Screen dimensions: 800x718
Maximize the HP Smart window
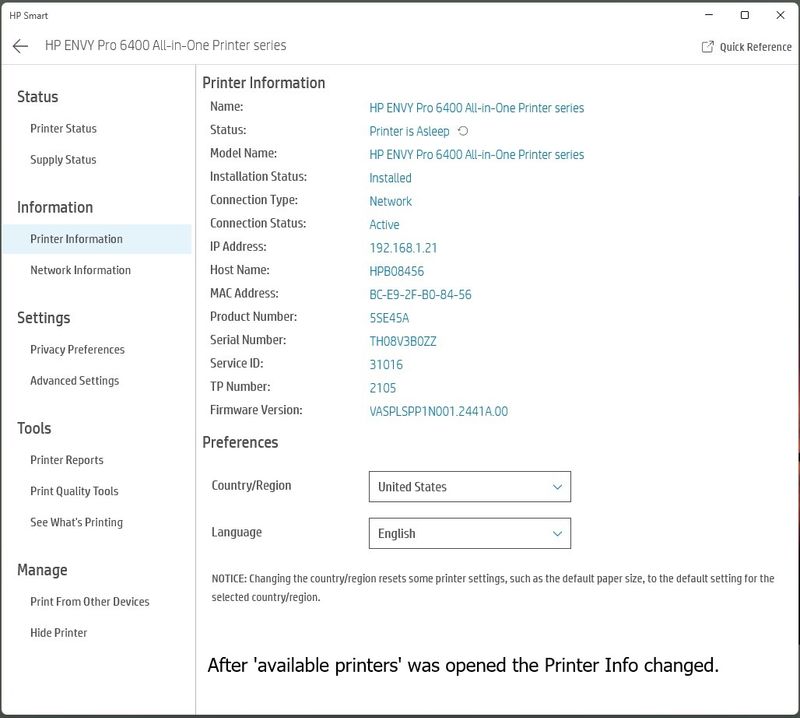[744, 15]
